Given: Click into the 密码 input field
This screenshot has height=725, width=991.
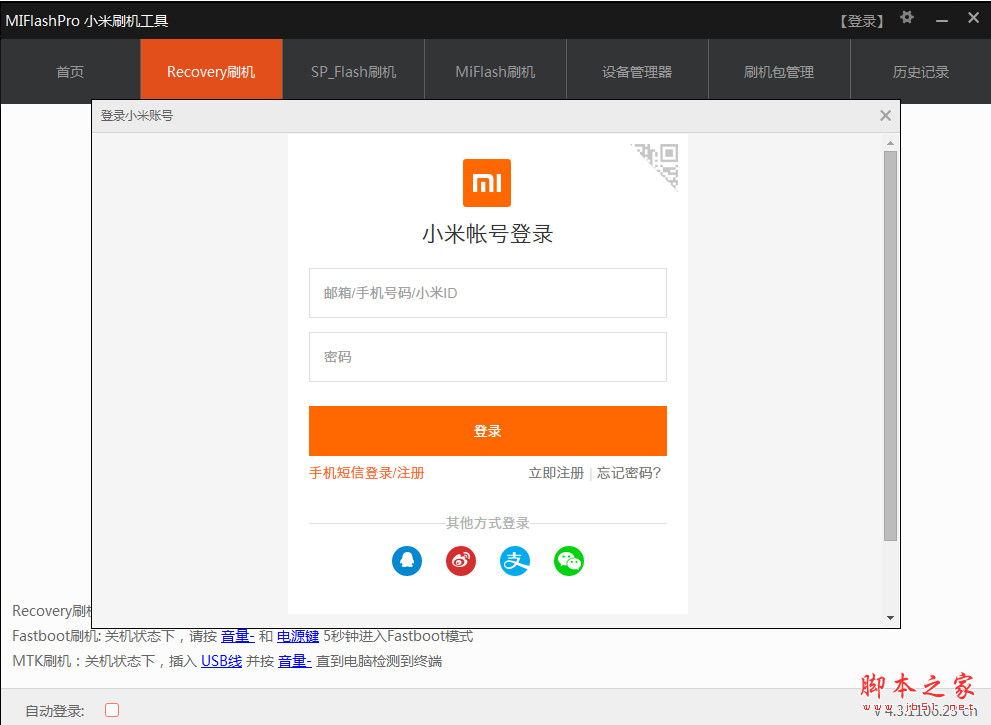Looking at the screenshot, I should coord(487,357).
